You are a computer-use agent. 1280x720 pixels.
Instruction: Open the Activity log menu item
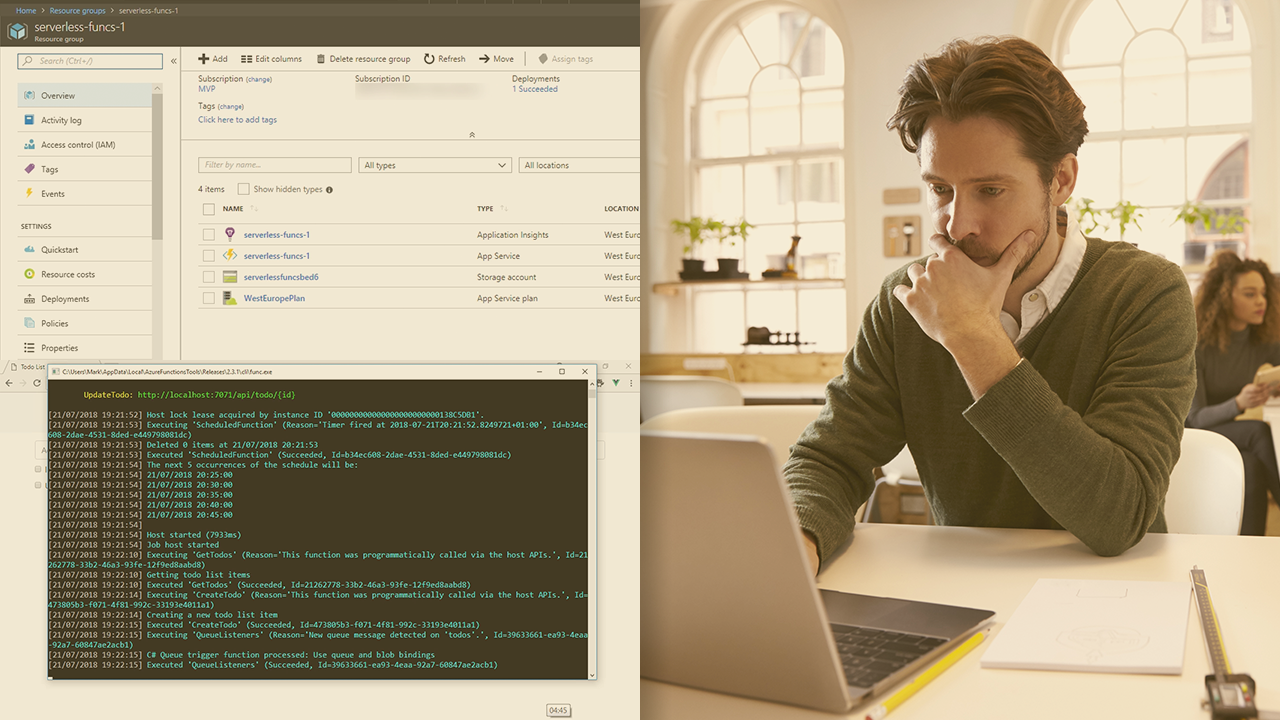point(61,120)
